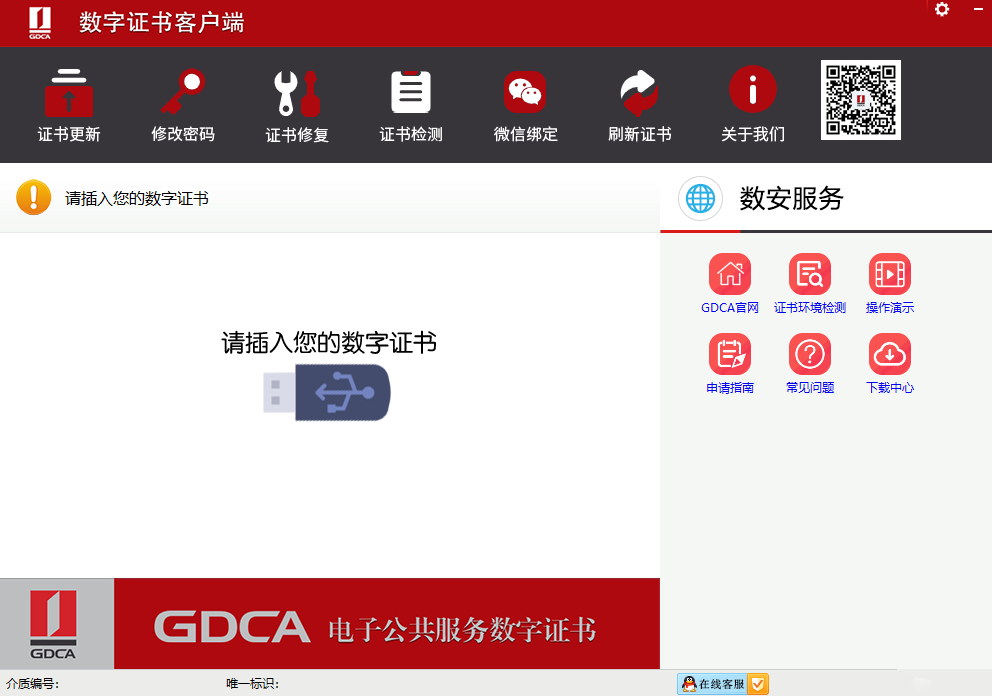992x696 pixels.
Task: Open settings gear in title bar
Action: pos(942,9)
